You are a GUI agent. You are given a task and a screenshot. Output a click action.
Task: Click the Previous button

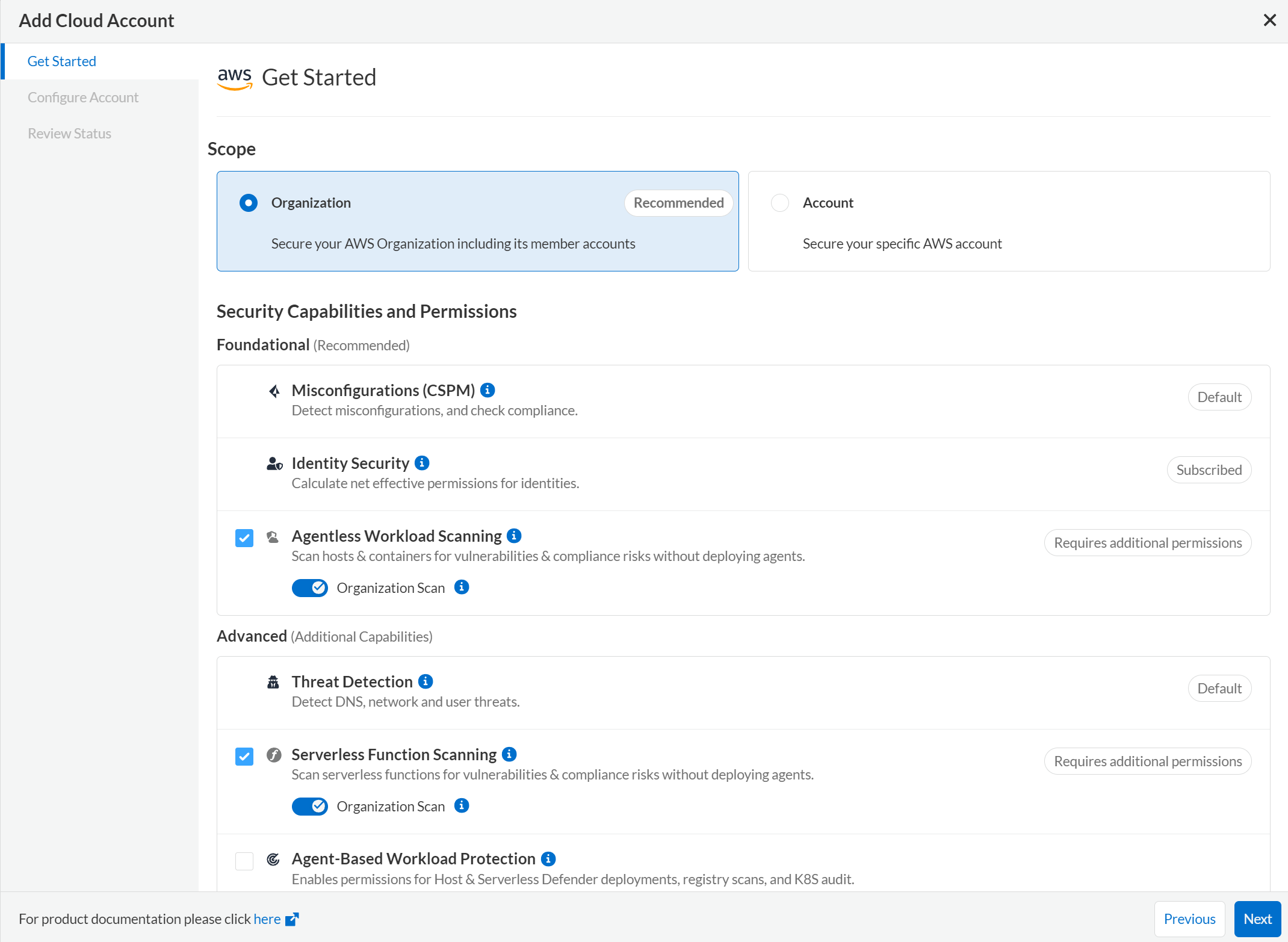[1190, 919]
